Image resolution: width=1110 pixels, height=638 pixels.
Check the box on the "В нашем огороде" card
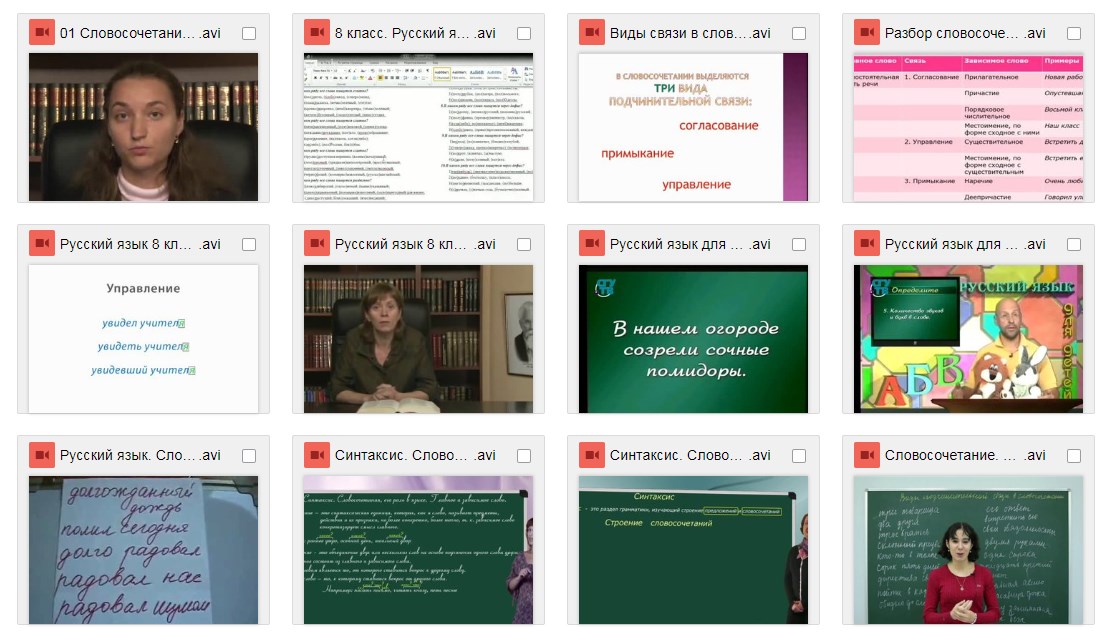799,244
